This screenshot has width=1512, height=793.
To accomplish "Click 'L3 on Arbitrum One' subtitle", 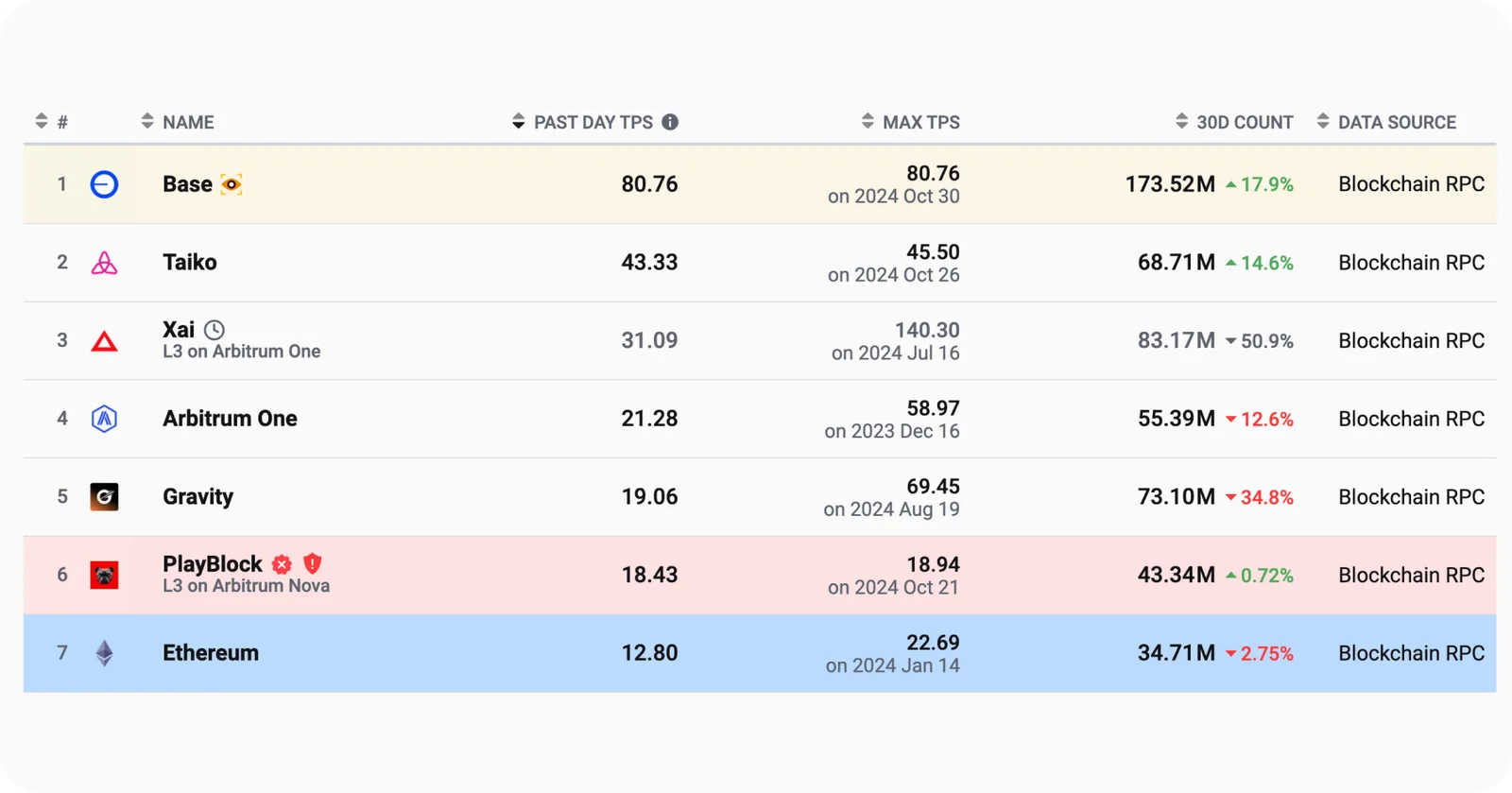I will pos(241,352).
